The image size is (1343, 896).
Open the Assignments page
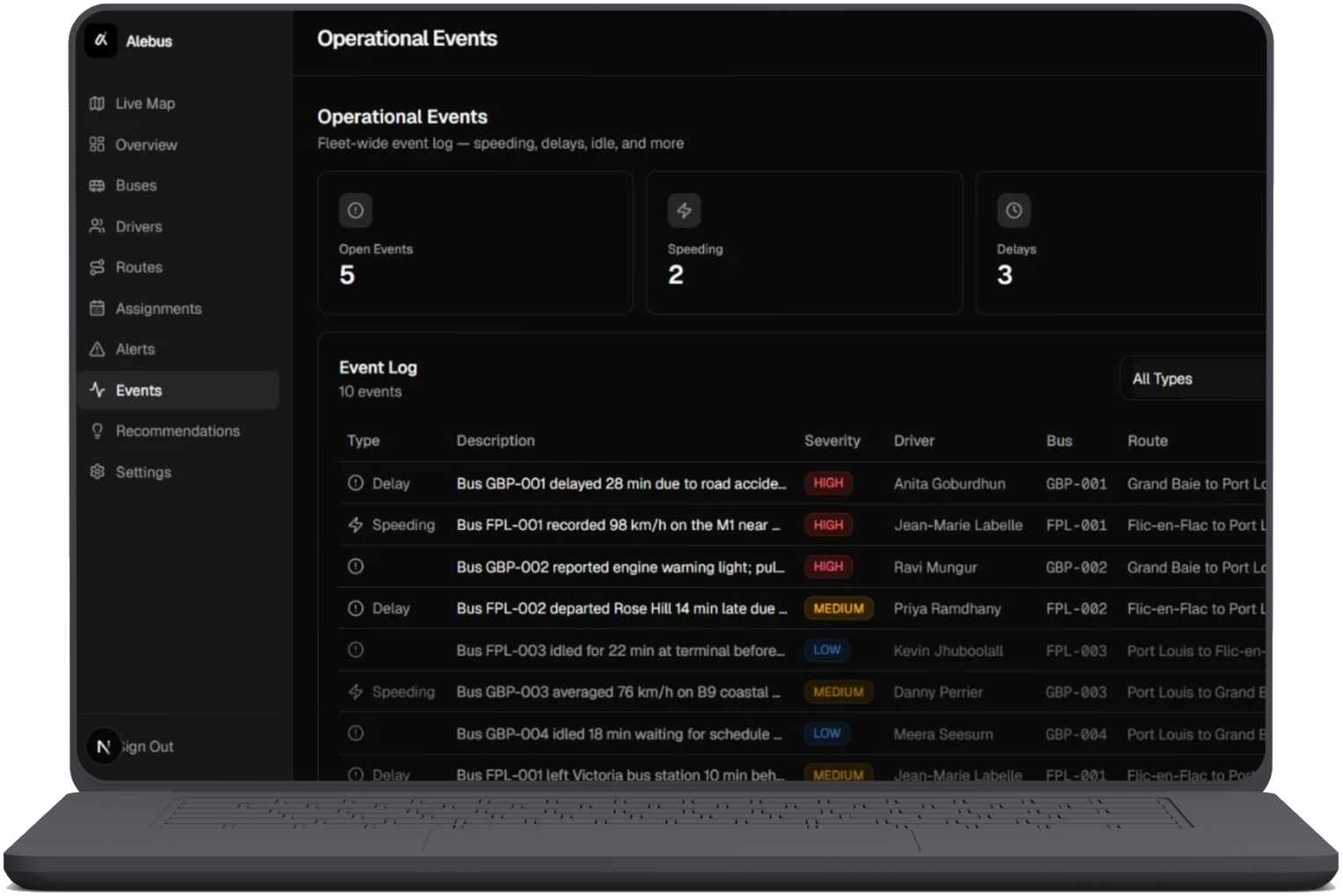pyautogui.click(x=178, y=308)
